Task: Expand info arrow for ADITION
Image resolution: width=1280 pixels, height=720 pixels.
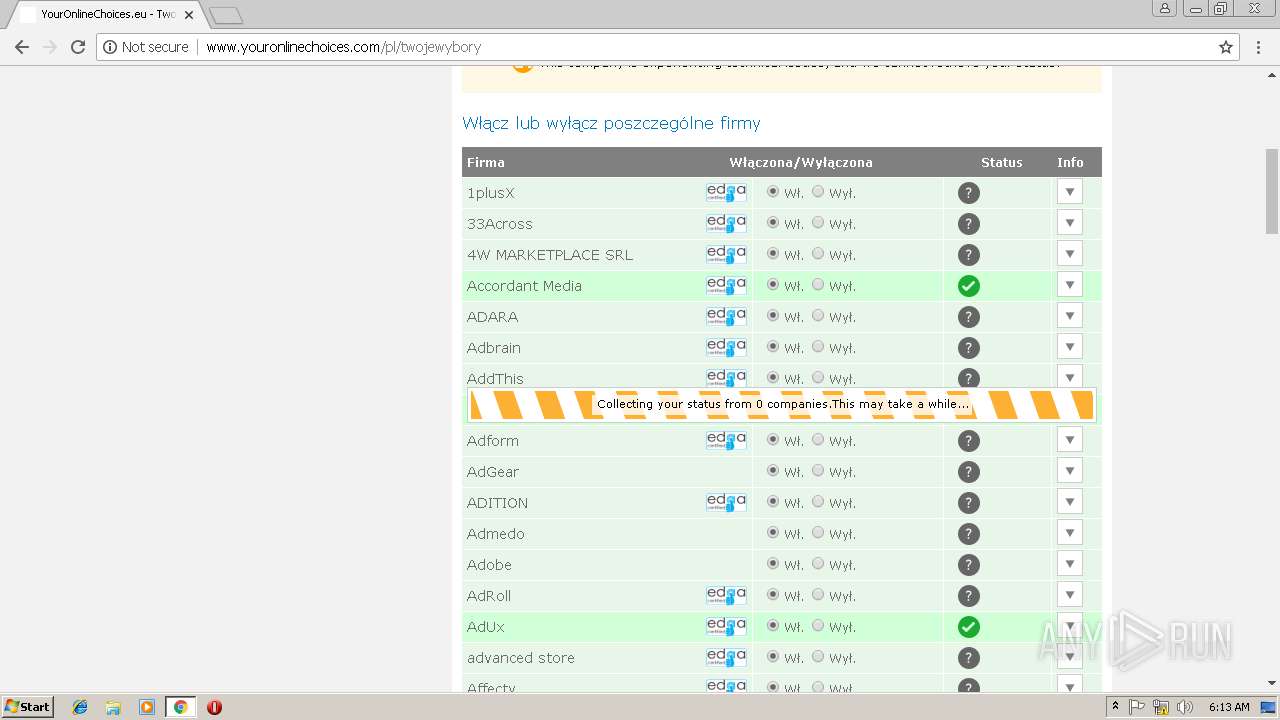Action: click(1070, 502)
